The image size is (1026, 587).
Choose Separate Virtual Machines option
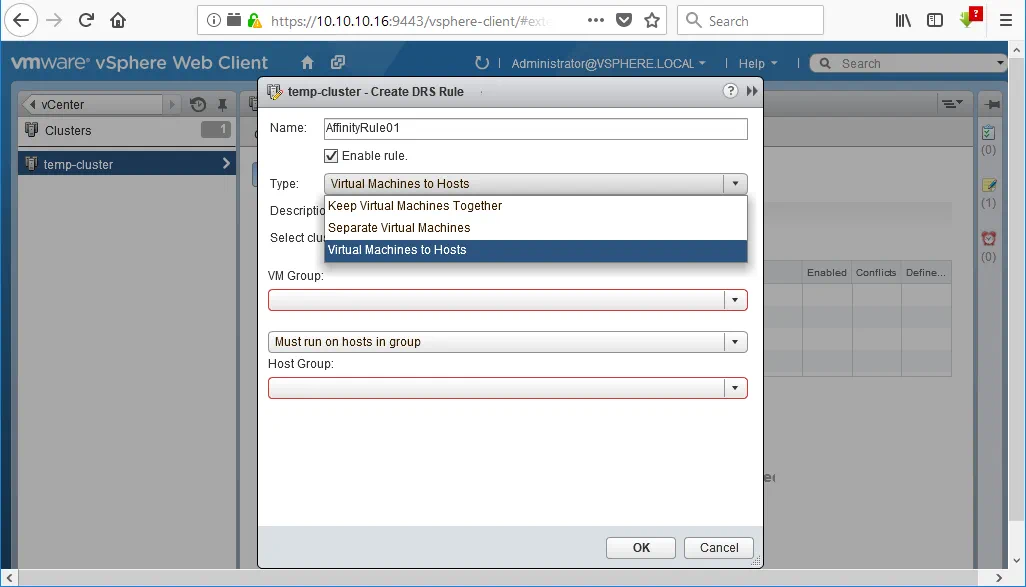pyautogui.click(x=399, y=228)
